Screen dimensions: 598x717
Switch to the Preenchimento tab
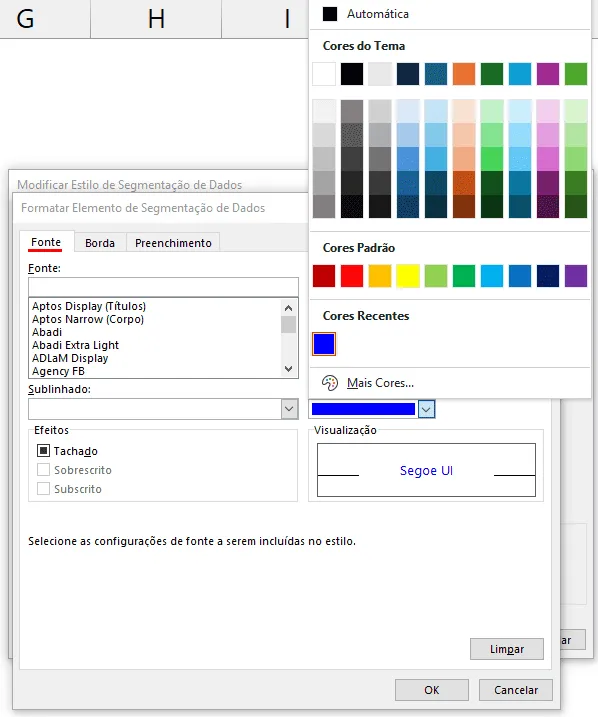(x=173, y=243)
